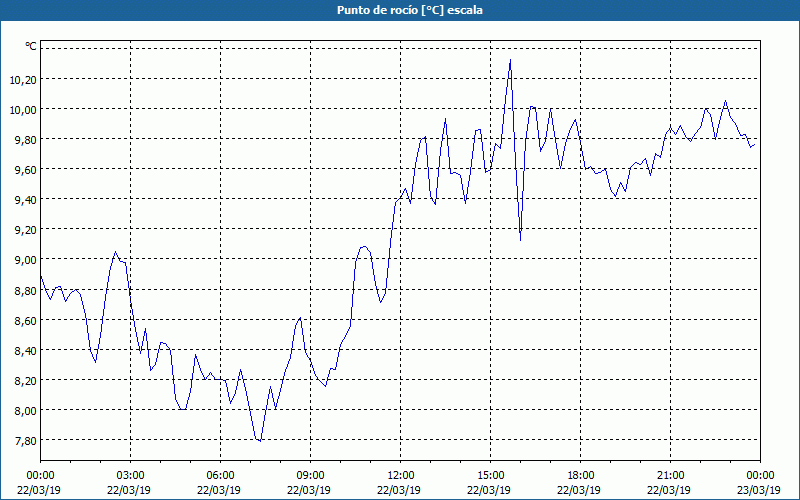Click the 15:00 time axis label
800x500 pixels.
pos(491,476)
